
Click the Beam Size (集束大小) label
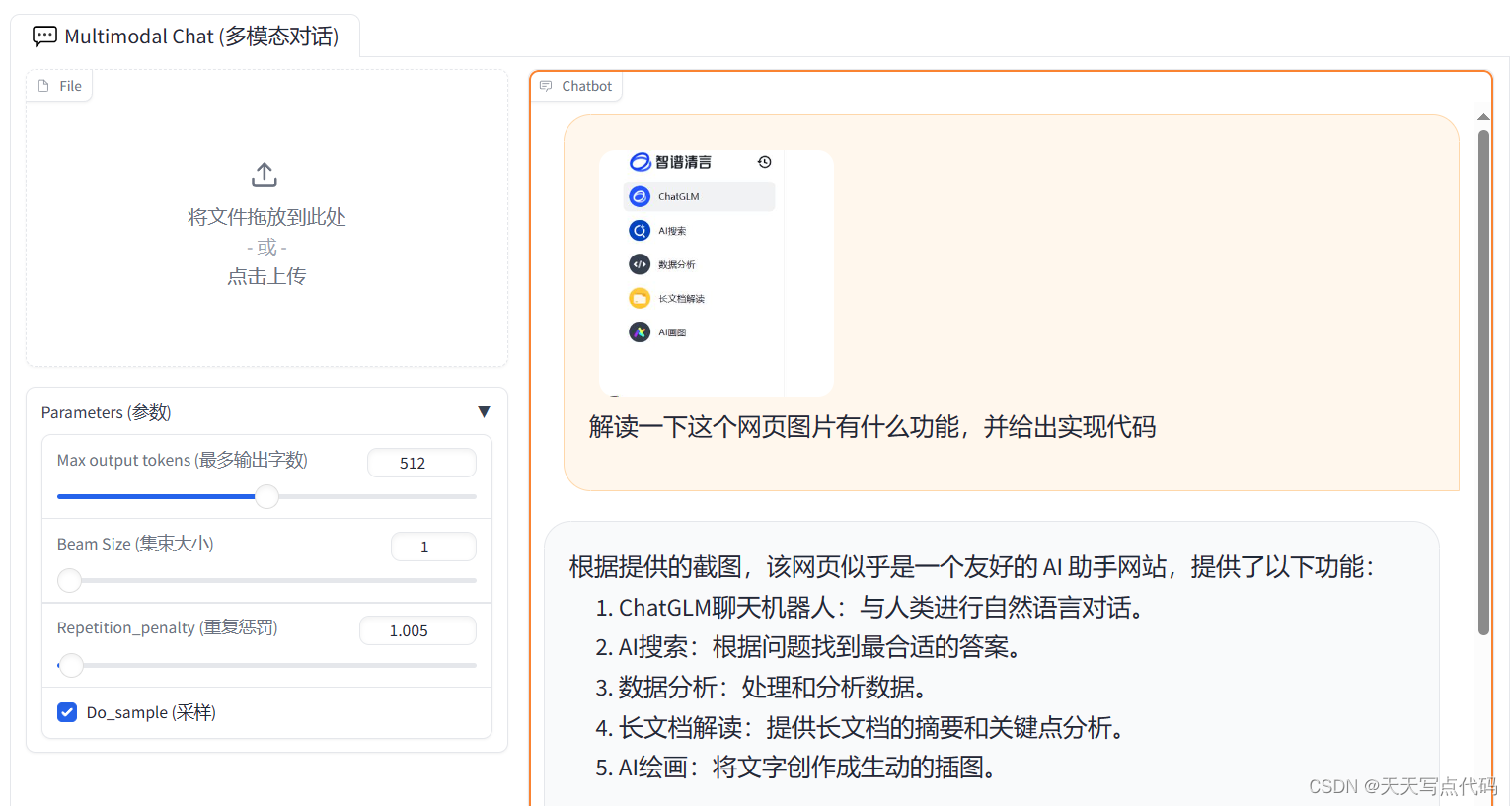coord(135,544)
